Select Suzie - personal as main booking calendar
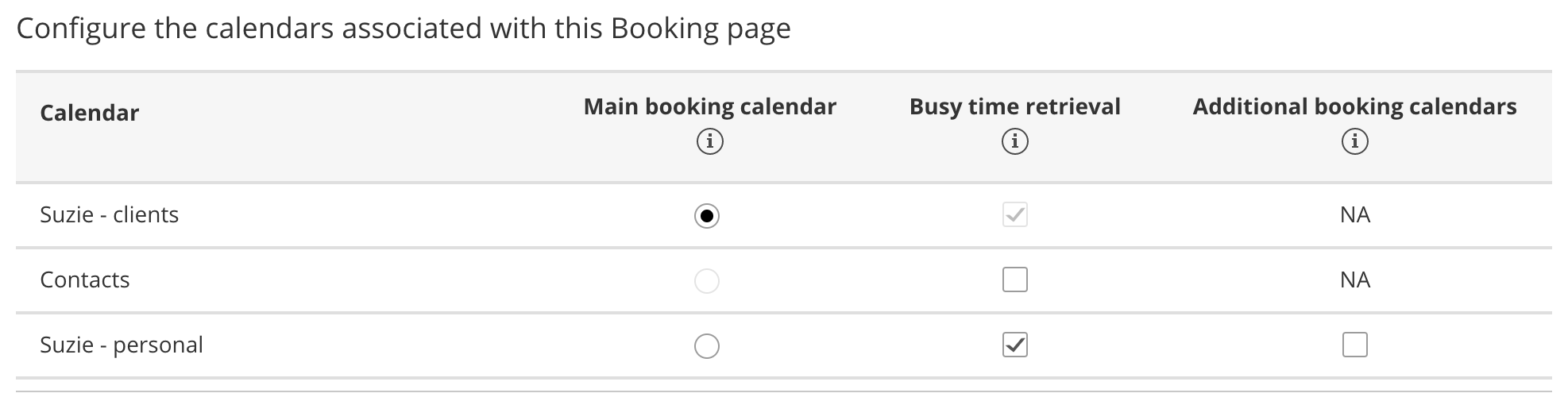 706,345
